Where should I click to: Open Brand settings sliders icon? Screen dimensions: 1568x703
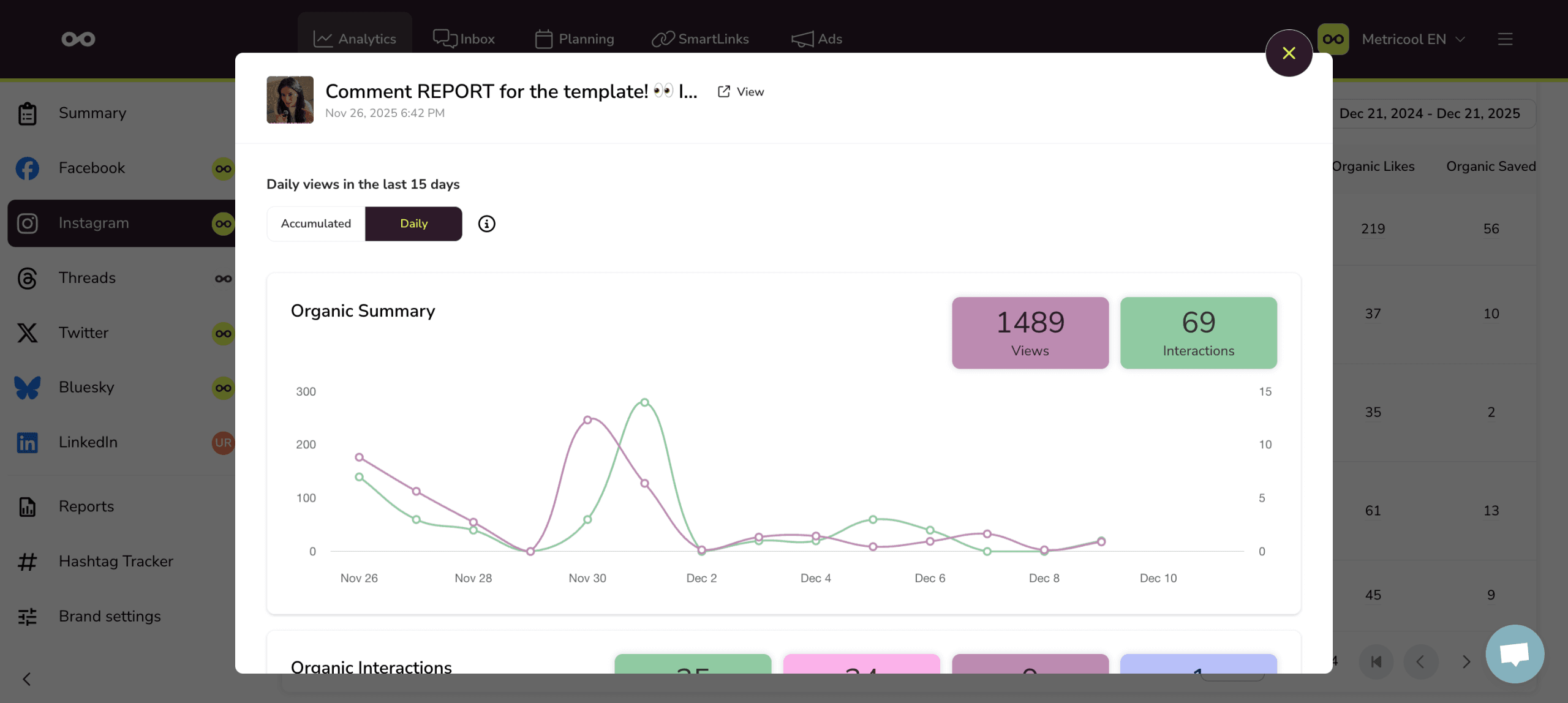pos(28,616)
